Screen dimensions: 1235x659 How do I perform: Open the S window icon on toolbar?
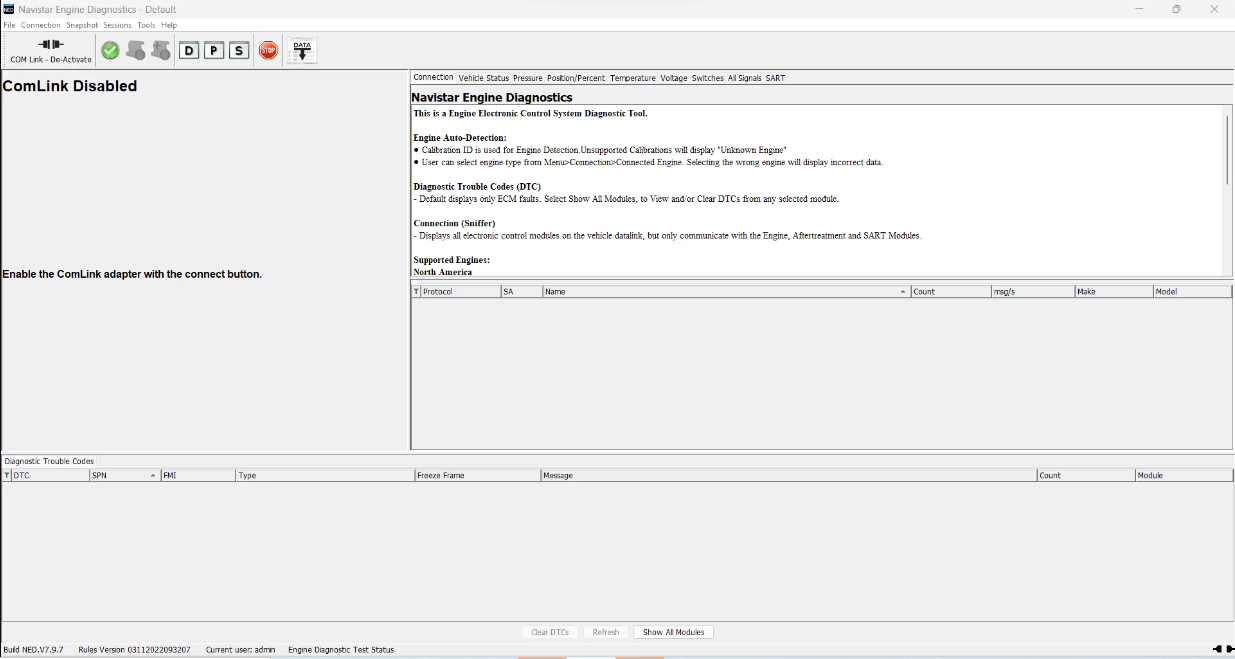(238, 49)
